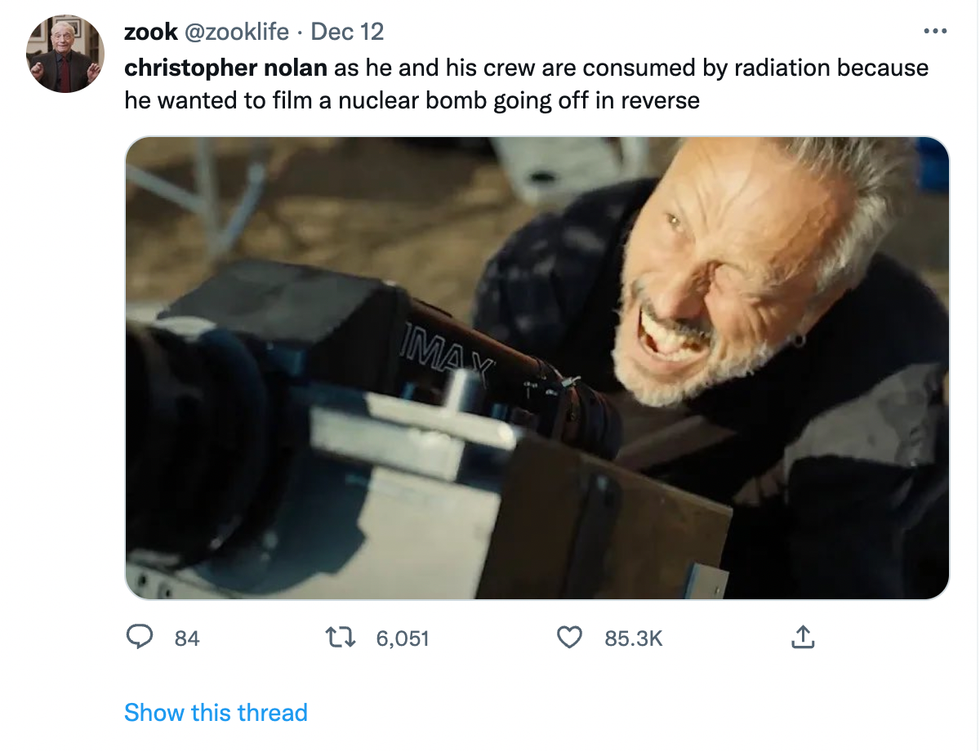Click the reply count 84
Viewport: 980px width, 751px height.
[187, 638]
